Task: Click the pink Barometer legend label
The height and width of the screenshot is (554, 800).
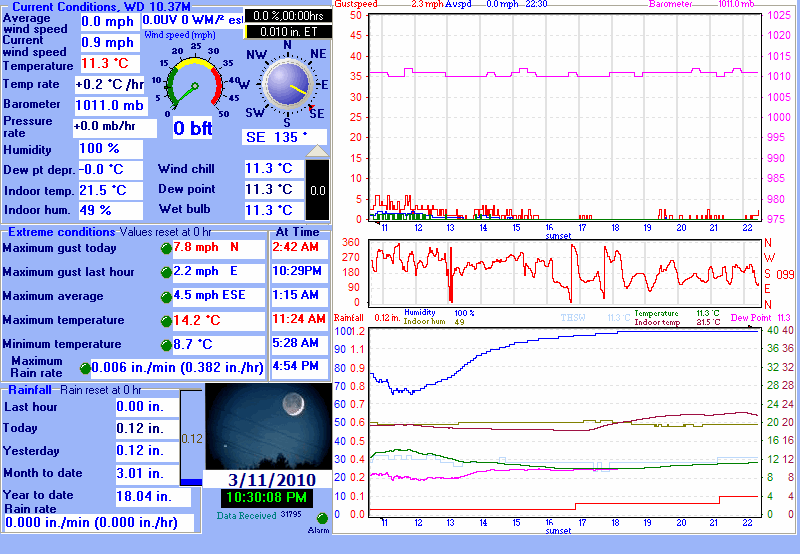Action: coord(670,4)
